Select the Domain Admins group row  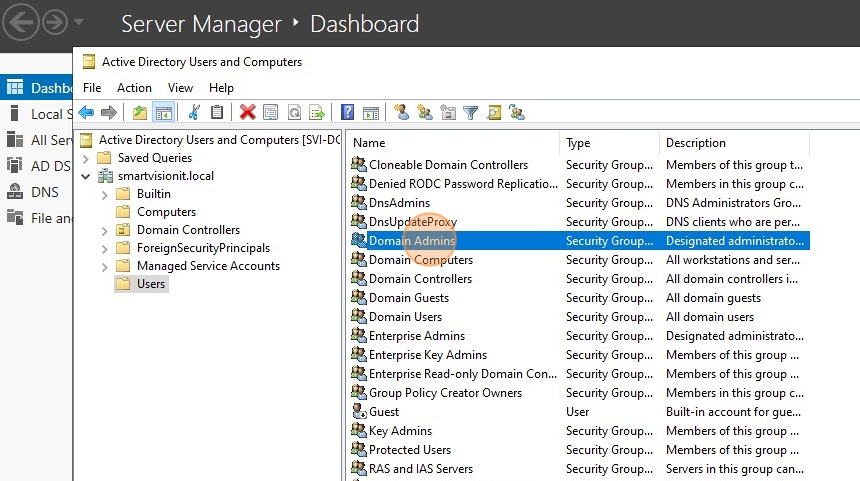tap(580, 241)
